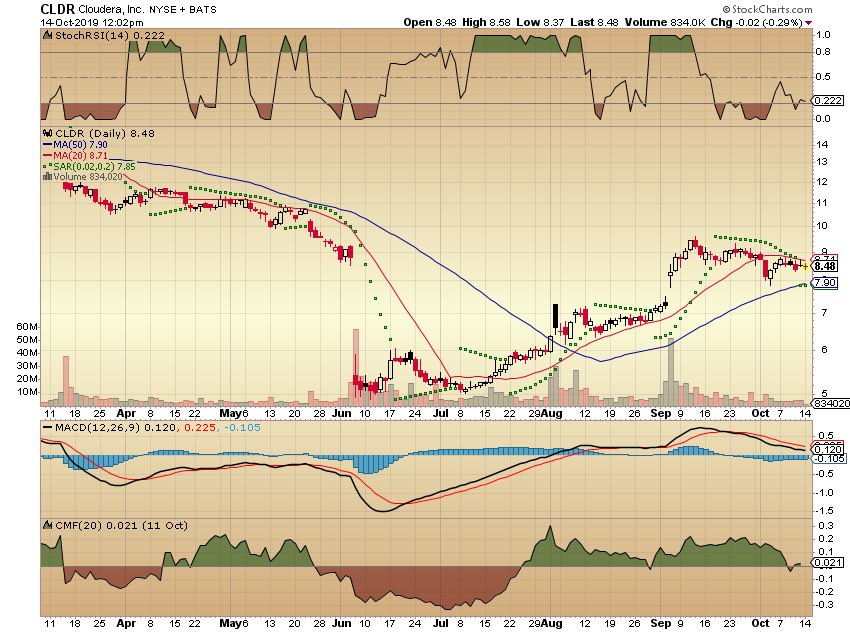Select the StochRSI(14) indicator icon

pos(46,34)
